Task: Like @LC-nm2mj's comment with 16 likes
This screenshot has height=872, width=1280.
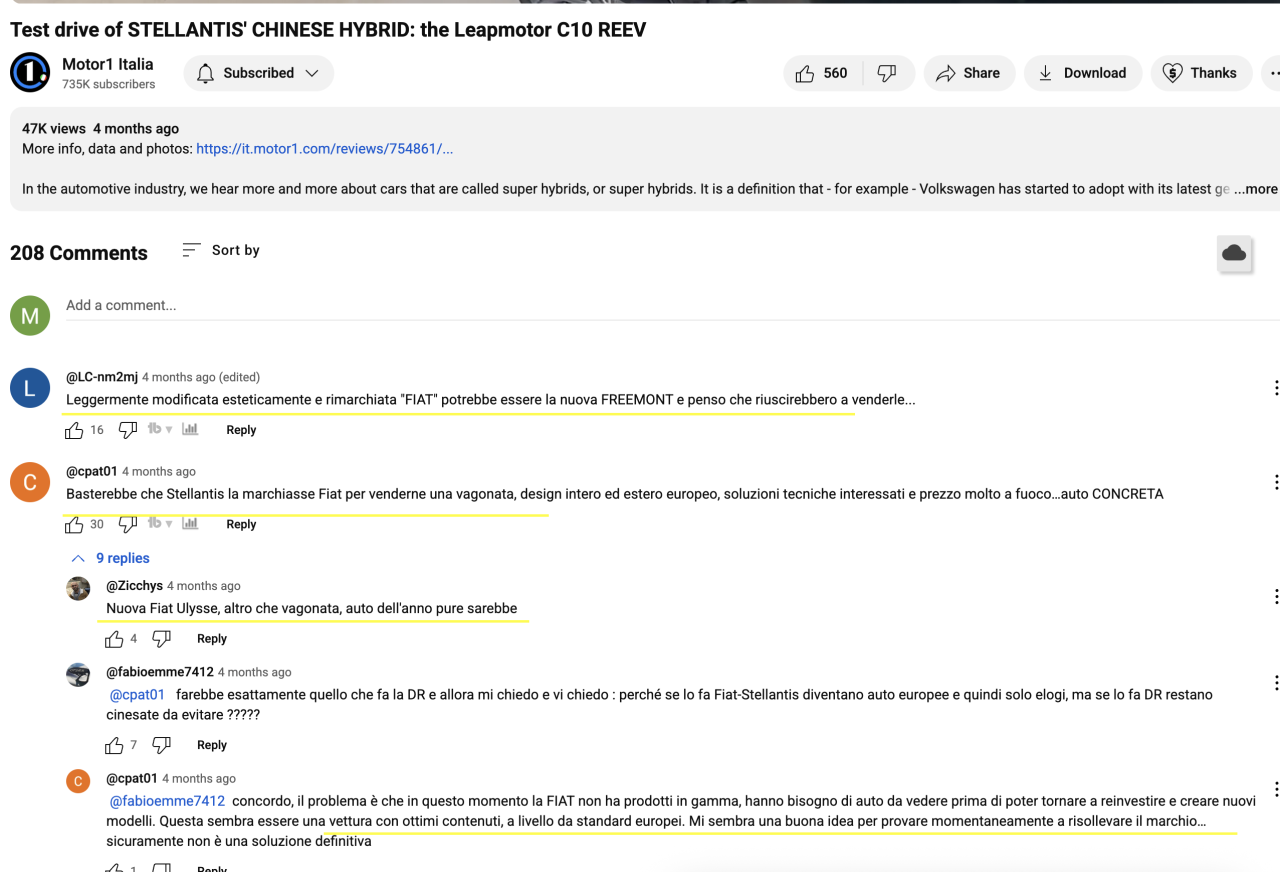Action: (x=74, y=430)
